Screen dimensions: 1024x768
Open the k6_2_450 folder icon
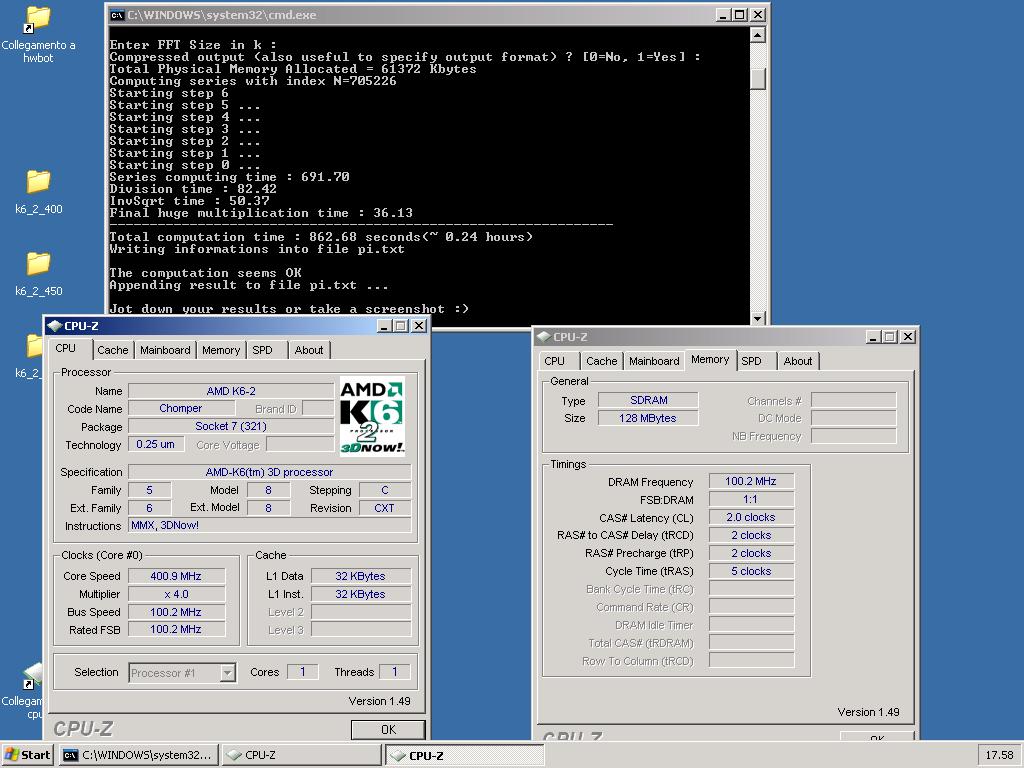click(39, 273)
